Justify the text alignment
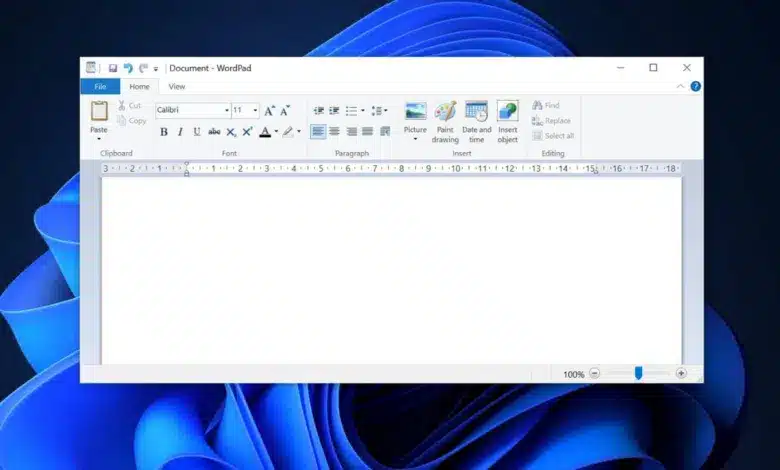 coord(368,132)
